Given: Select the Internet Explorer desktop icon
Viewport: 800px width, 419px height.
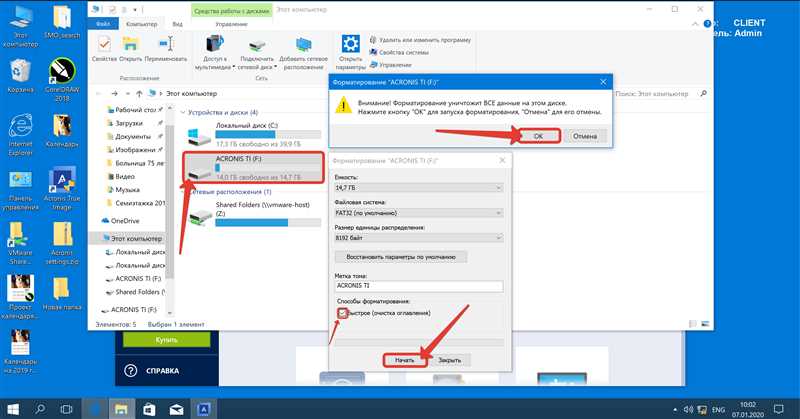Looking at the screenshot, I should click(20, 135).
